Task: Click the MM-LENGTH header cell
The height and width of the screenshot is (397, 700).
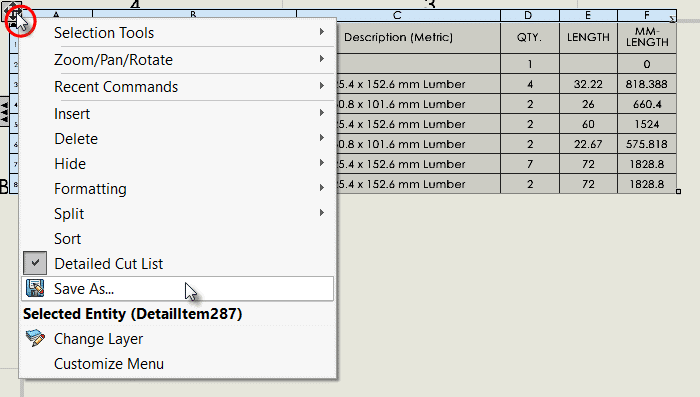Action: click(647, 38)
